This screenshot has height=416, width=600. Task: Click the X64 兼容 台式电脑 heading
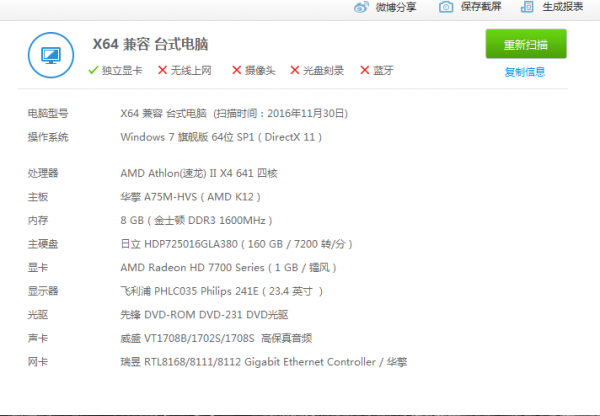pyautogui.click(x=150, y=44)
